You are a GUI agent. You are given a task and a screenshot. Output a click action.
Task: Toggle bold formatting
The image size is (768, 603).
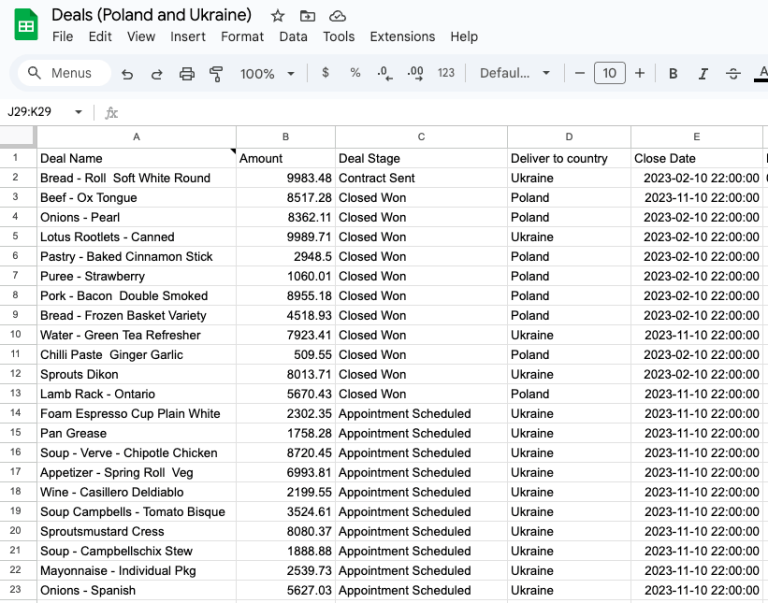[673, 73]
